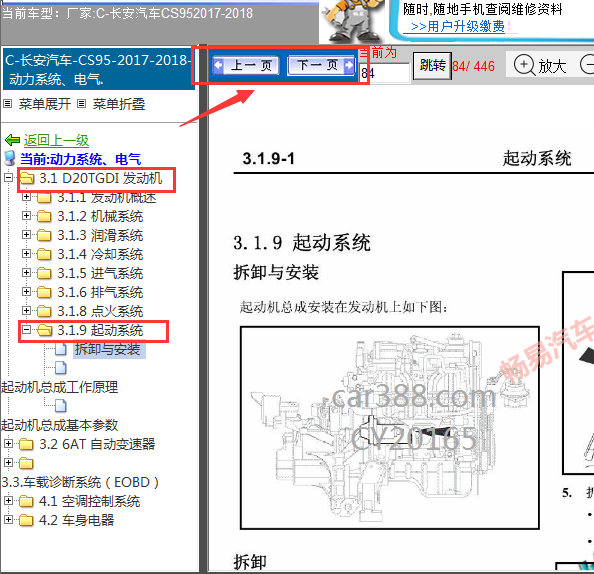
Task: Collapse the 3.1 D20TGDI 发动机 node
Action: pyautogui.click(x=8, y=178)
